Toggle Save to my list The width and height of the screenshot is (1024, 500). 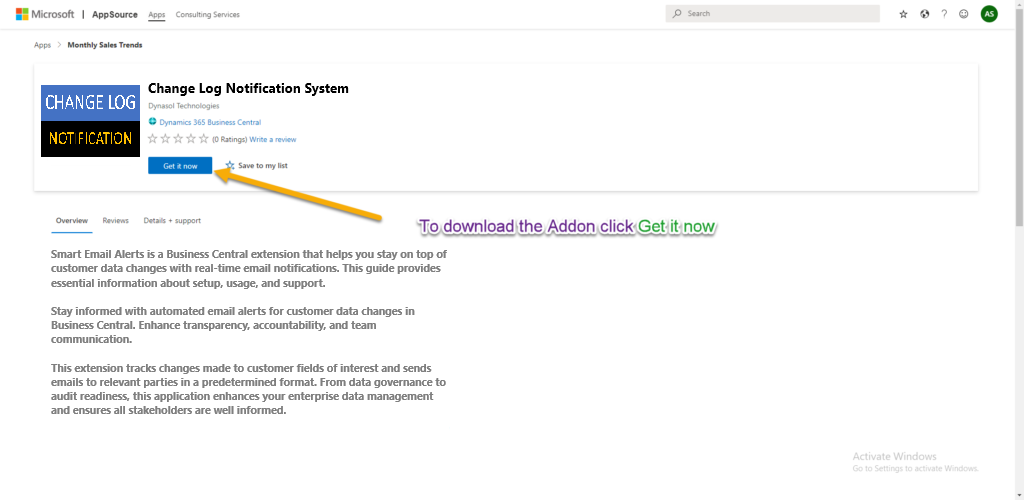(x=257, y=166)
